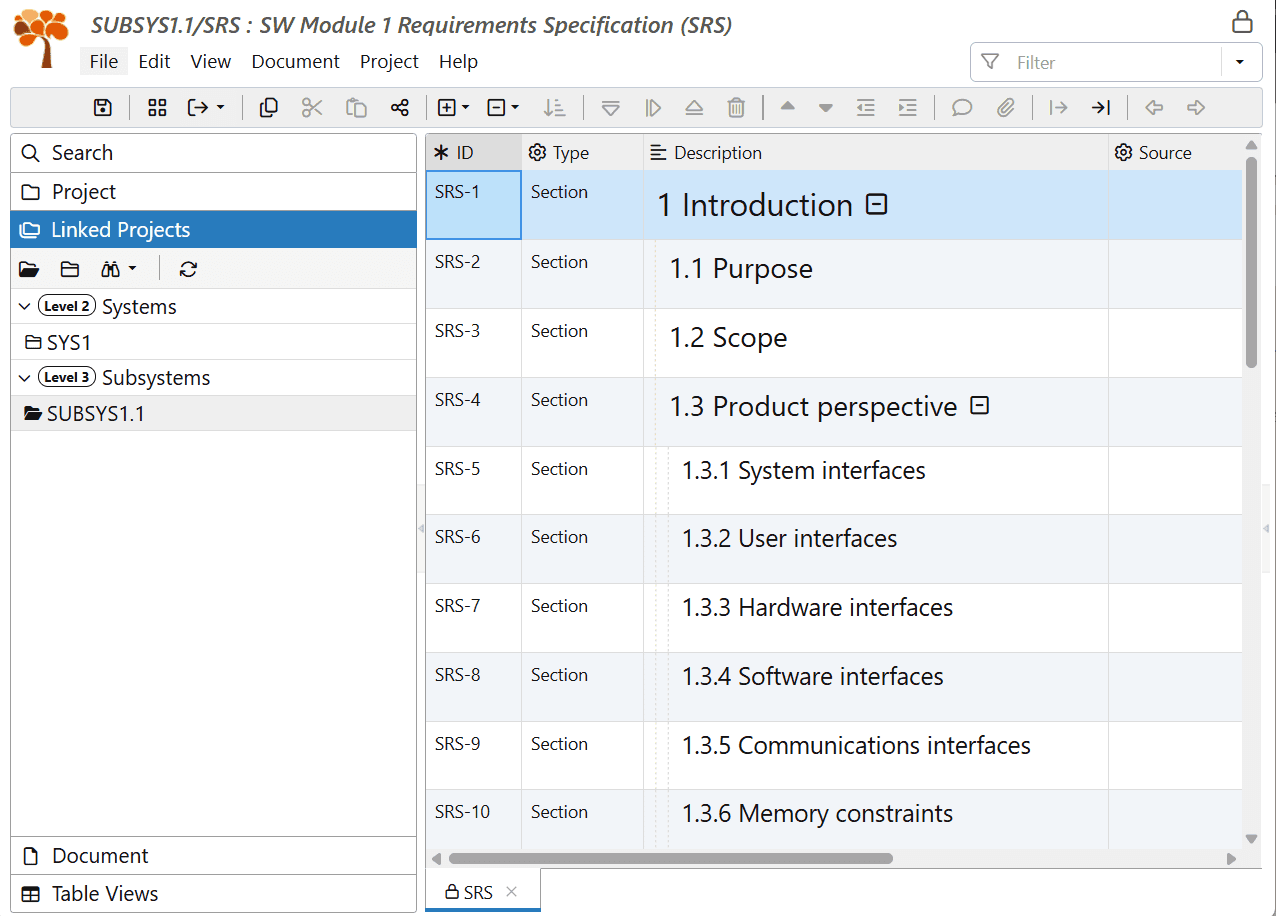
Task: Close the SRS tab
Action: (511, 892)
